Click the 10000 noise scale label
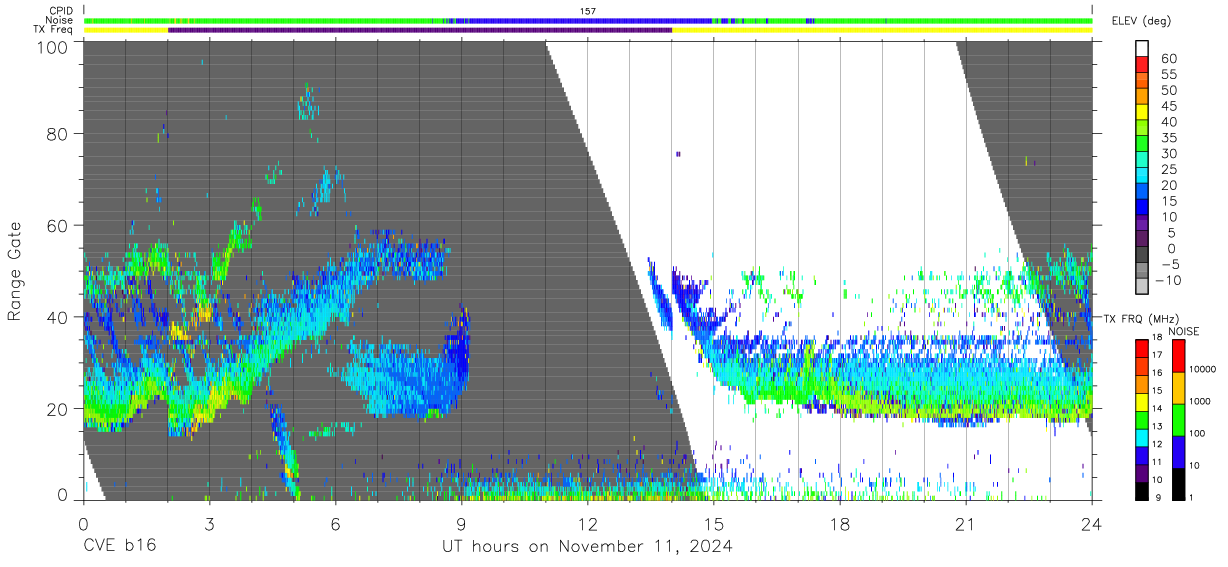 [1202, 369]
